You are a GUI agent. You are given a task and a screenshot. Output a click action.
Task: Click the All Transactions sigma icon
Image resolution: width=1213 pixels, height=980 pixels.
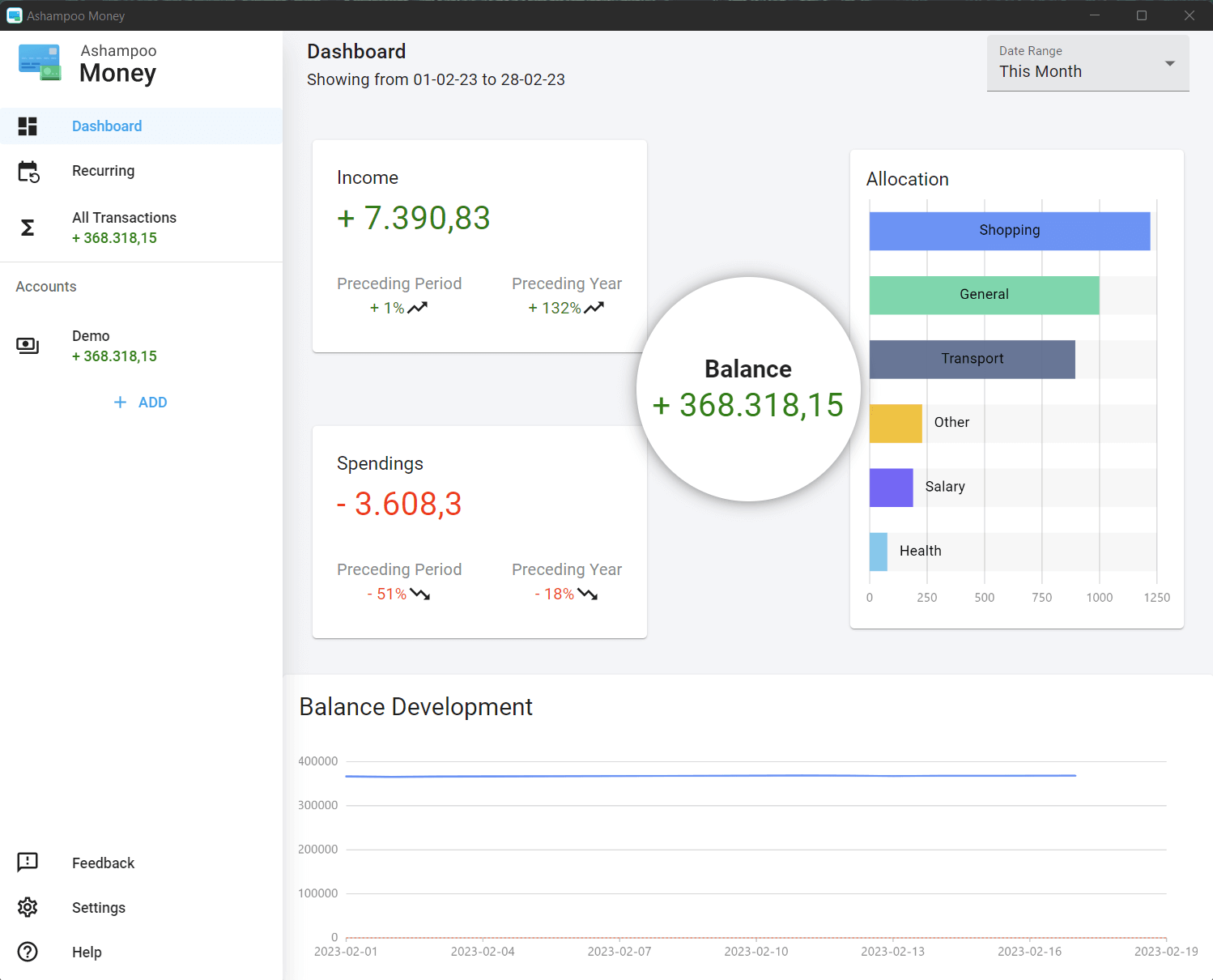click(28, 228)
